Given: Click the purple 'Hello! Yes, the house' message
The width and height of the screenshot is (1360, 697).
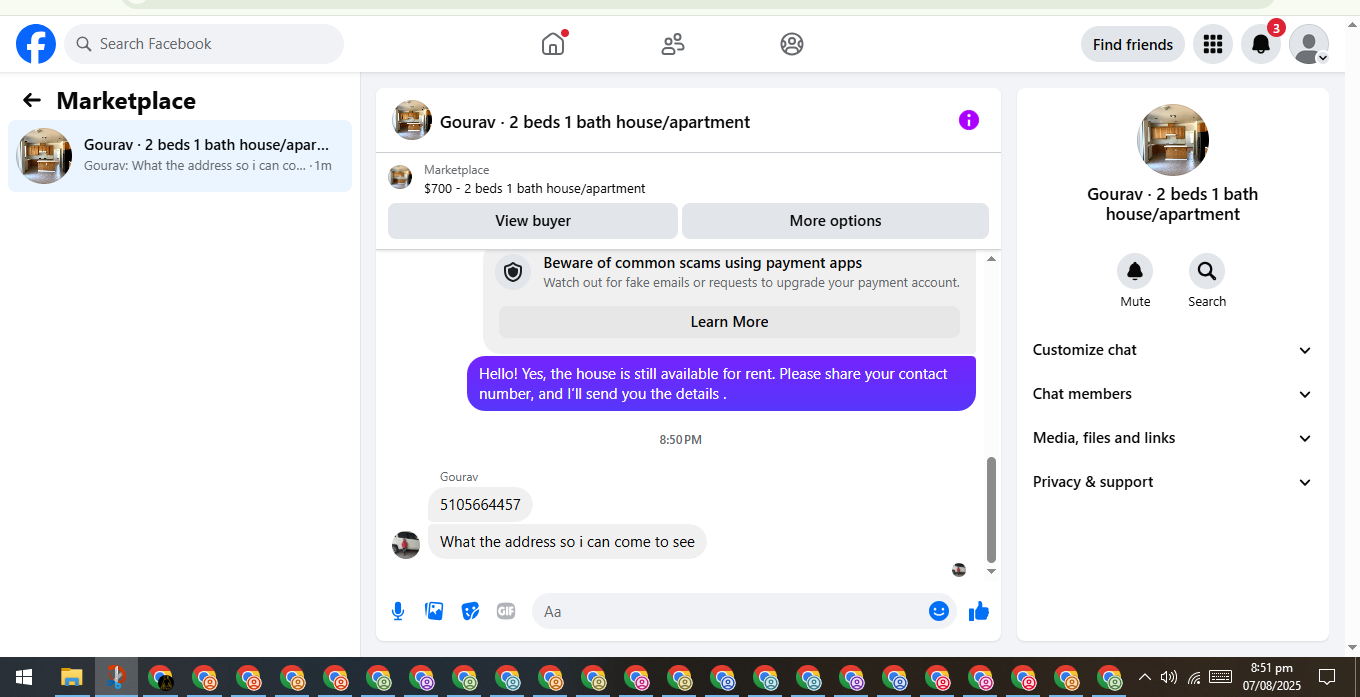Looking at the screenshot, I should tap(721, 384).
